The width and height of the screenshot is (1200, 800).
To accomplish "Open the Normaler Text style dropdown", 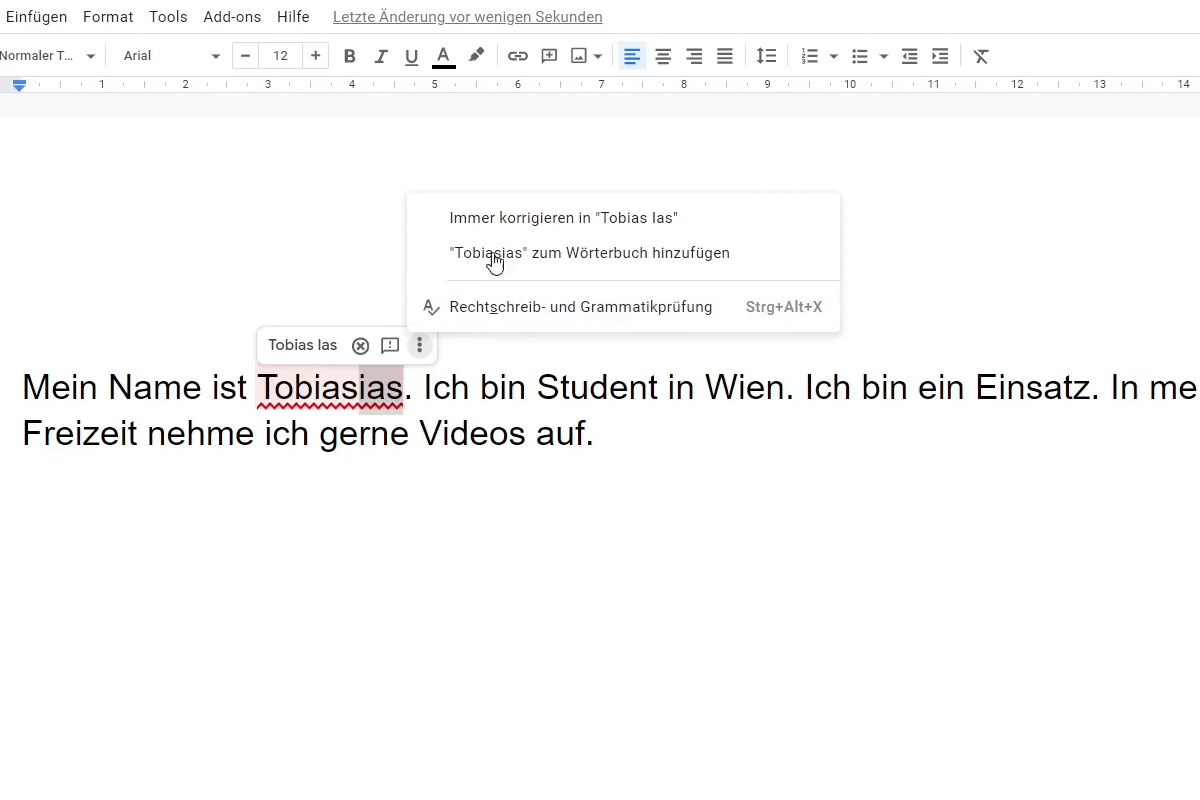I will pyautogui.click(x=48, y=56).
